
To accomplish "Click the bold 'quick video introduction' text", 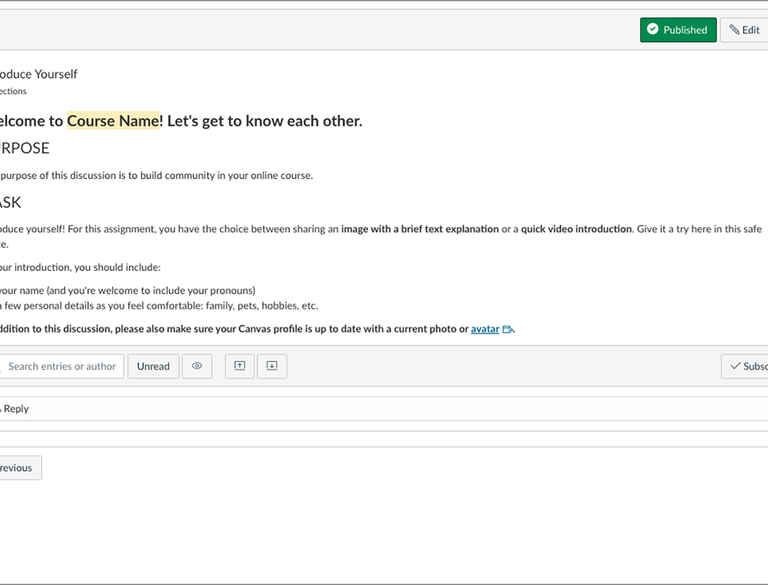I will (x=576, y=229).
